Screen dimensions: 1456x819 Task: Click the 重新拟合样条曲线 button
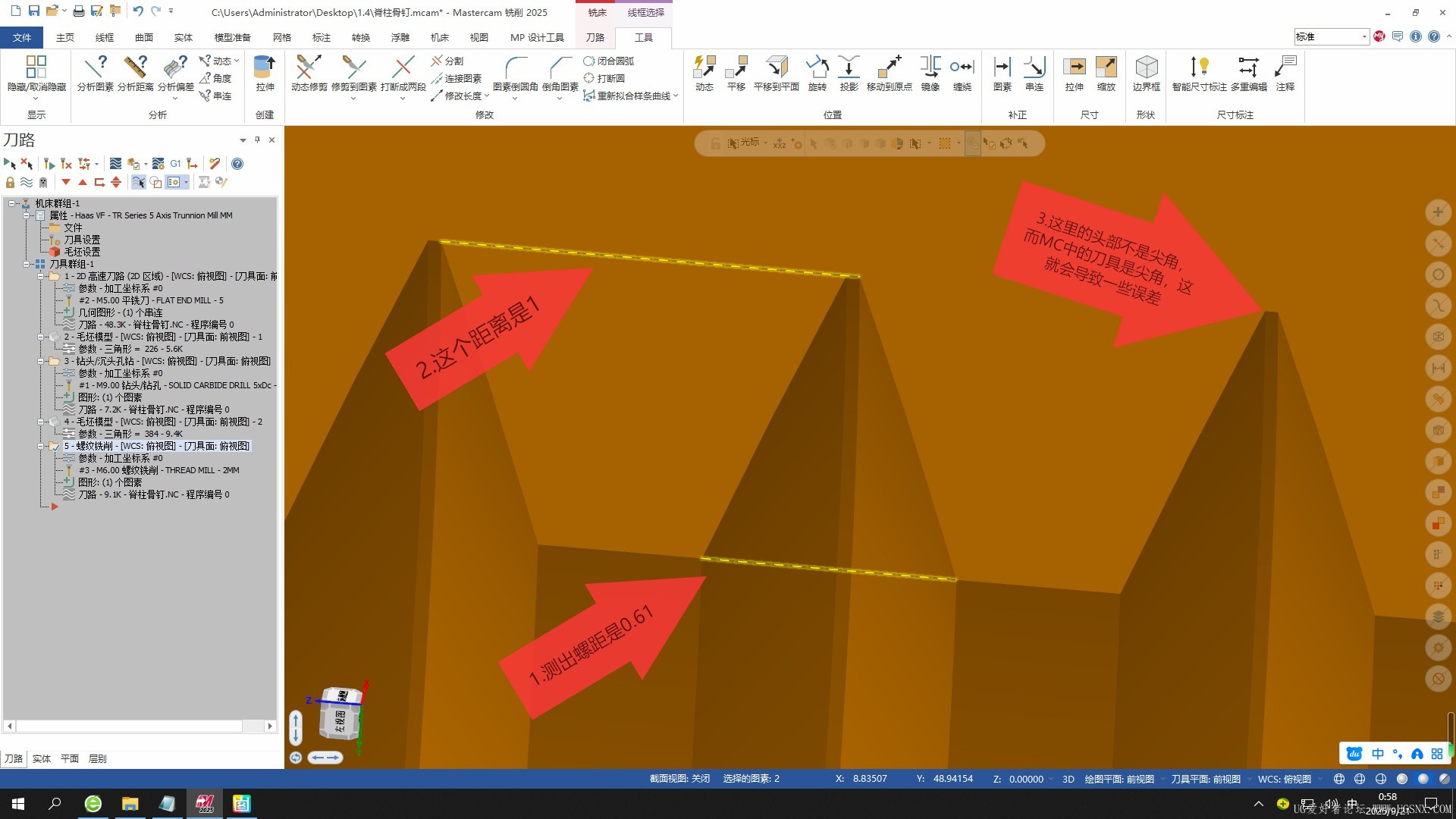tap(629, 96)
